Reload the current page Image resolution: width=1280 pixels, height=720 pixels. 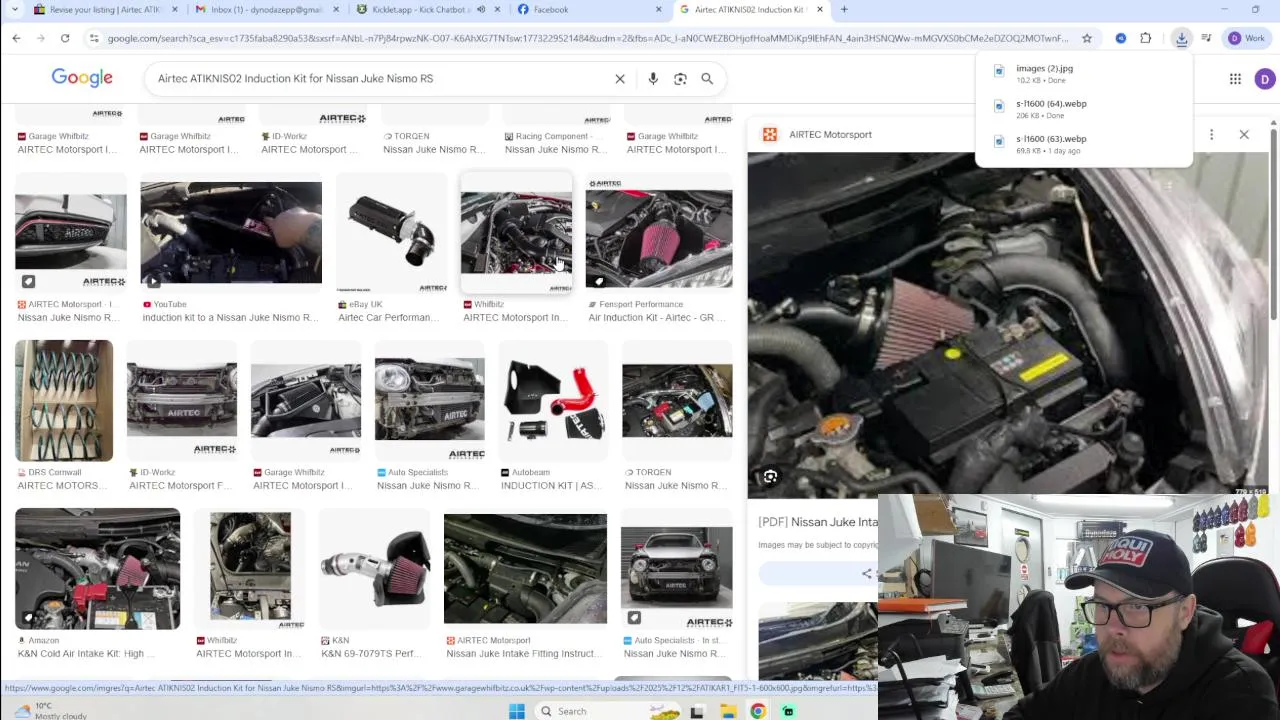point(65,38)
